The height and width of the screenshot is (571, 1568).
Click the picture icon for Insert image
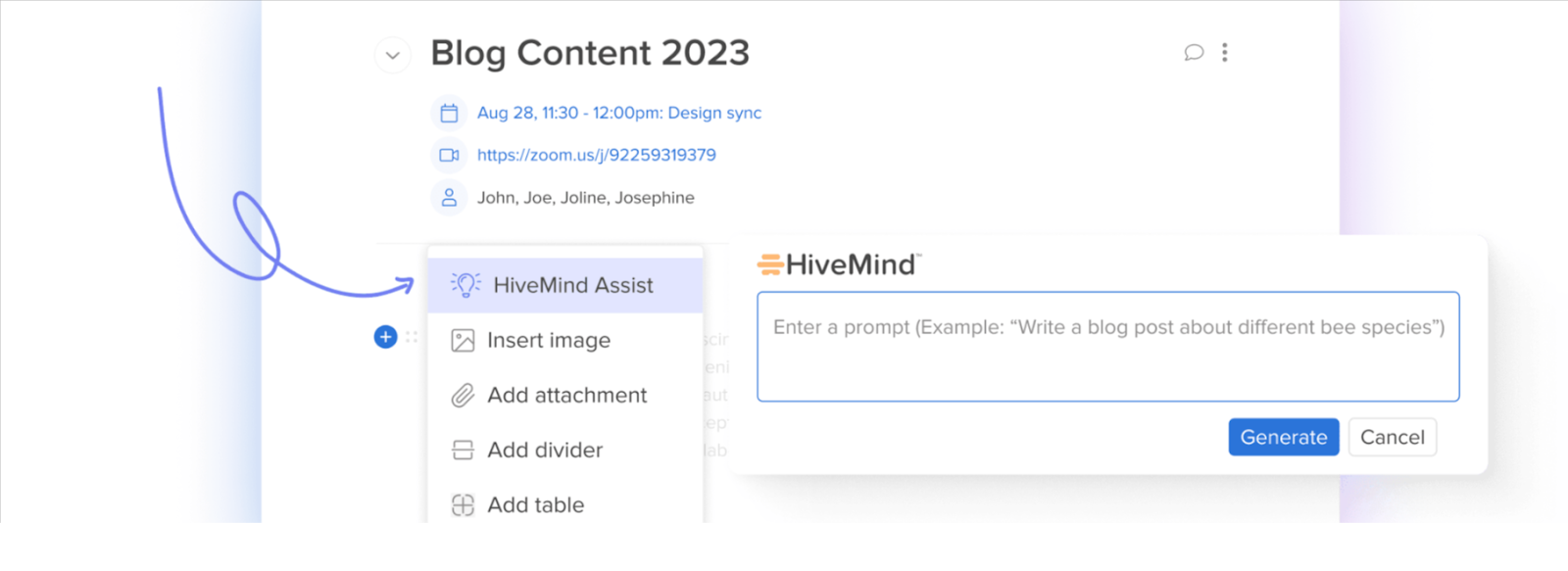[463, 340]
